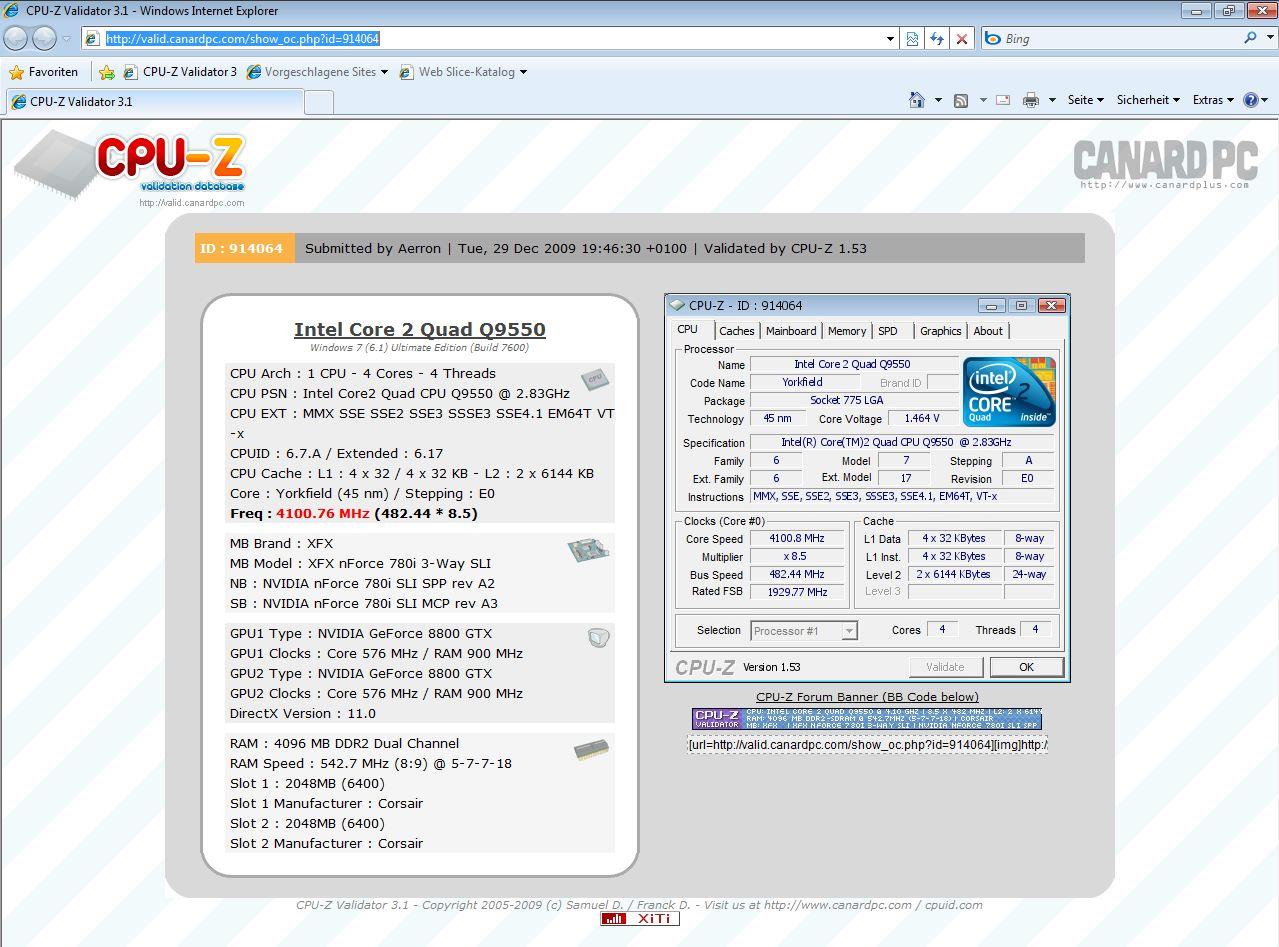
Task: Select the CPU-Z Validator 3.1 browser tab
Action: [x=154, y=102]
